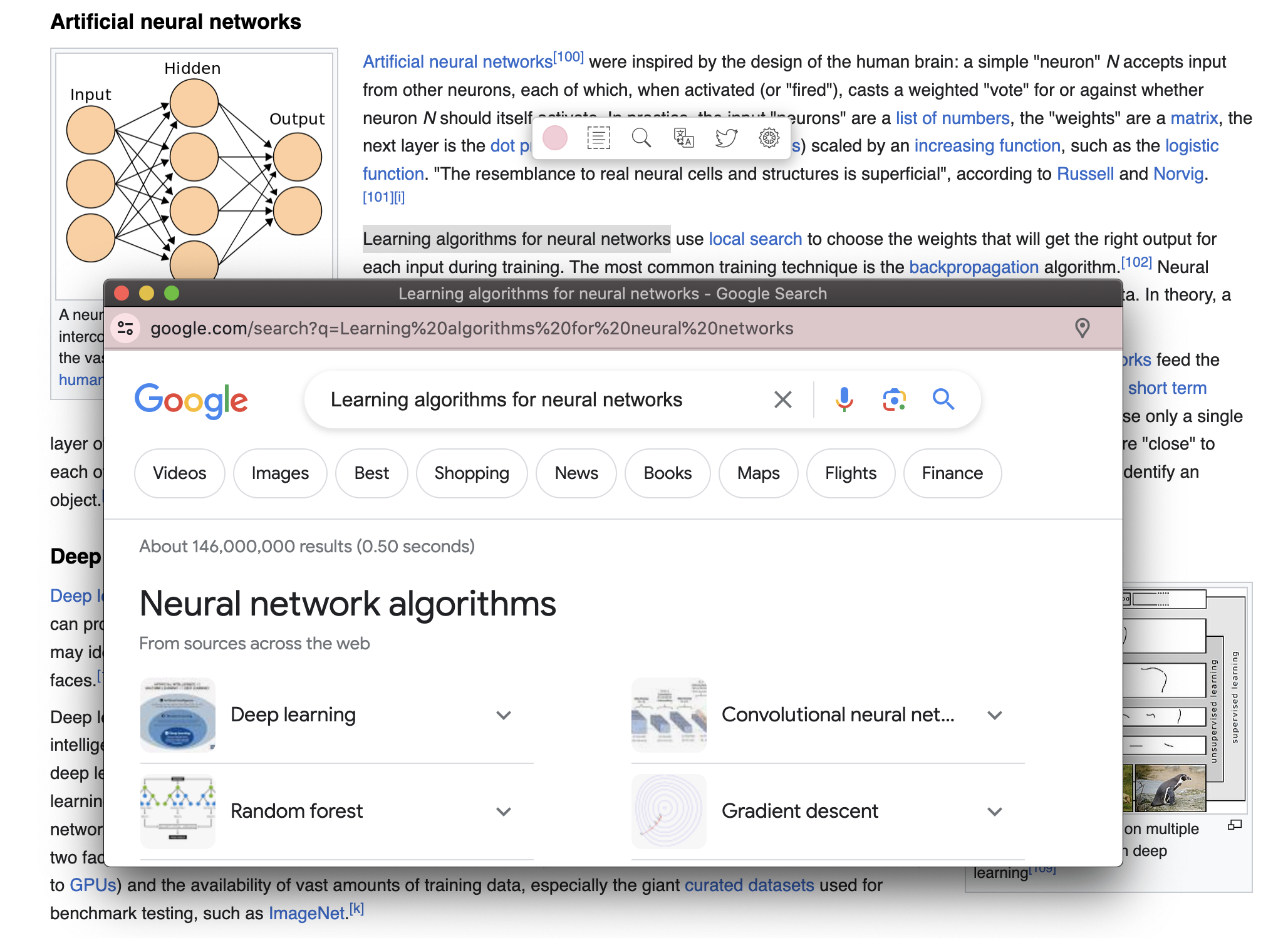Click the translate icon in popup toolbar
Image resolution: width=1288 pixels, height=938 pixels.
683,138
